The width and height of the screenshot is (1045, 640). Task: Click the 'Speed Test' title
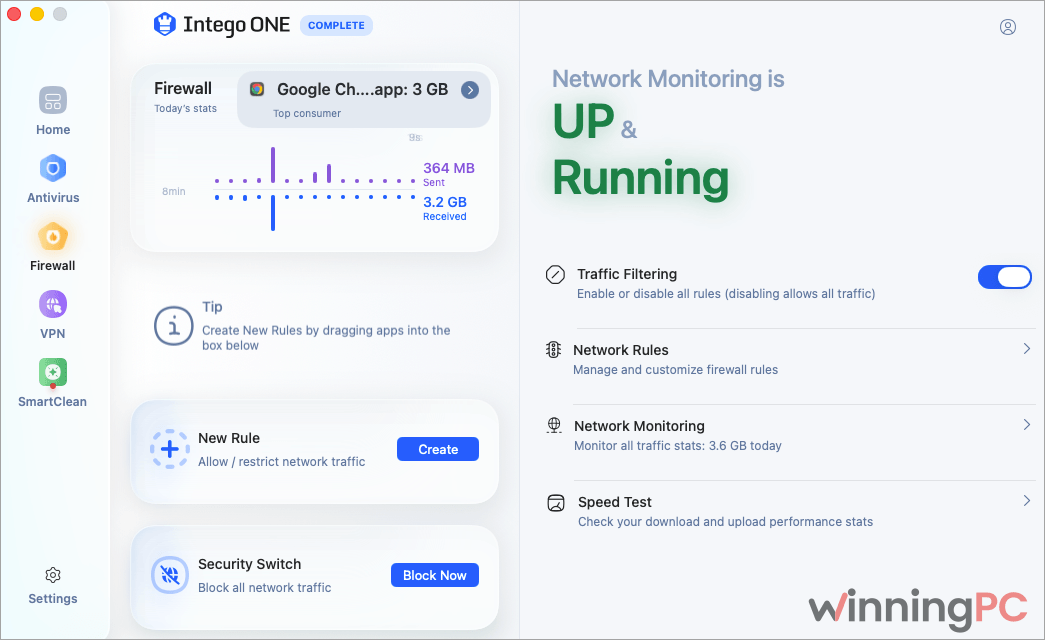pos(614,502)
